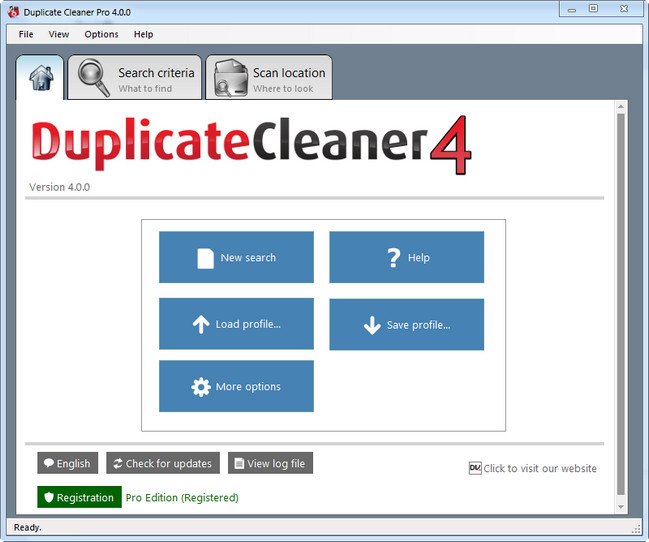The image size is (649, 542).
Task: Click Check for updates
Action: click(163, 463)
